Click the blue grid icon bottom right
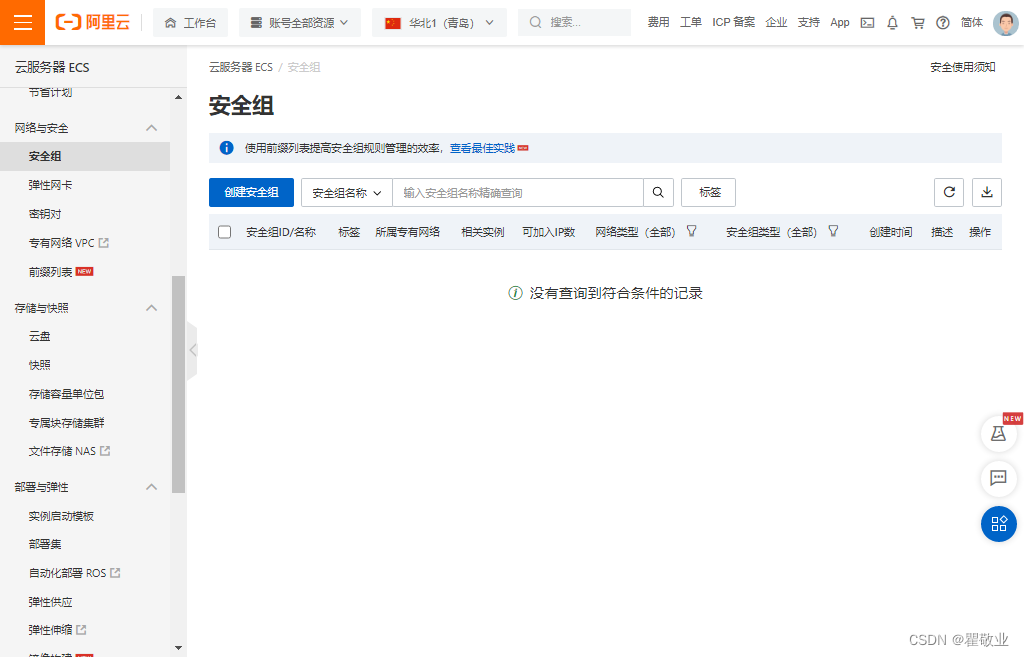The height and width of the screenshot is (657, 1024). tap(998, 524)
